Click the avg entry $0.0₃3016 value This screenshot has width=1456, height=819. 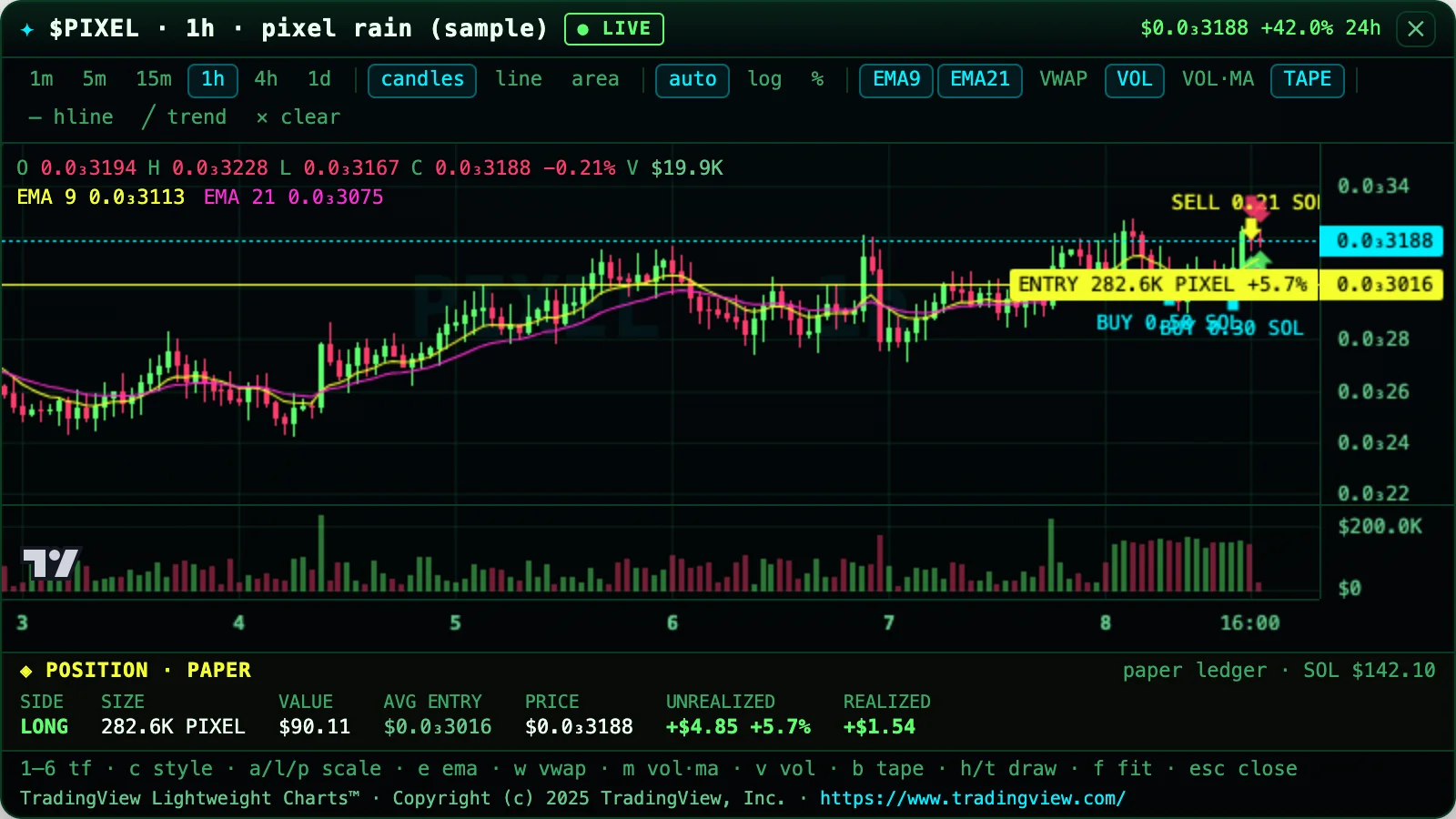tap(438, 727)
